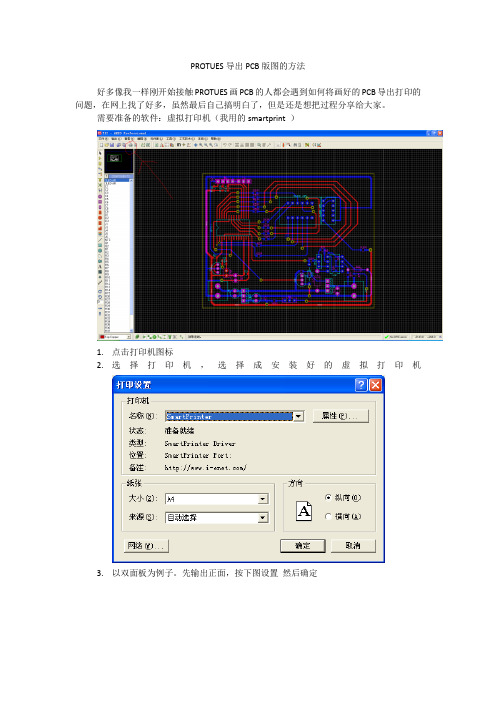Click the object selector list scrollbar

point(131,255)
